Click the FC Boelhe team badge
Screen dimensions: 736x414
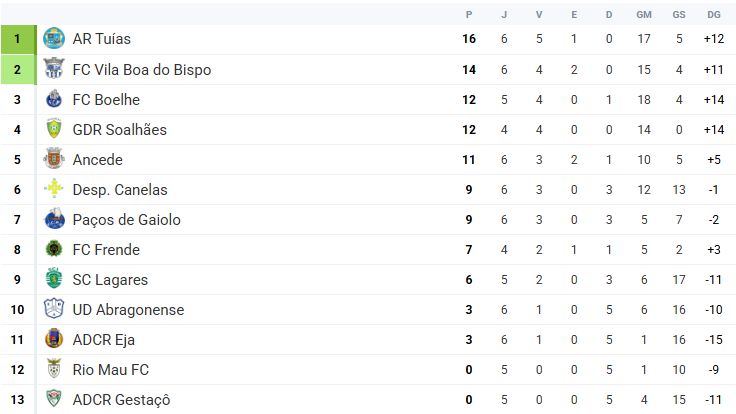54,100
